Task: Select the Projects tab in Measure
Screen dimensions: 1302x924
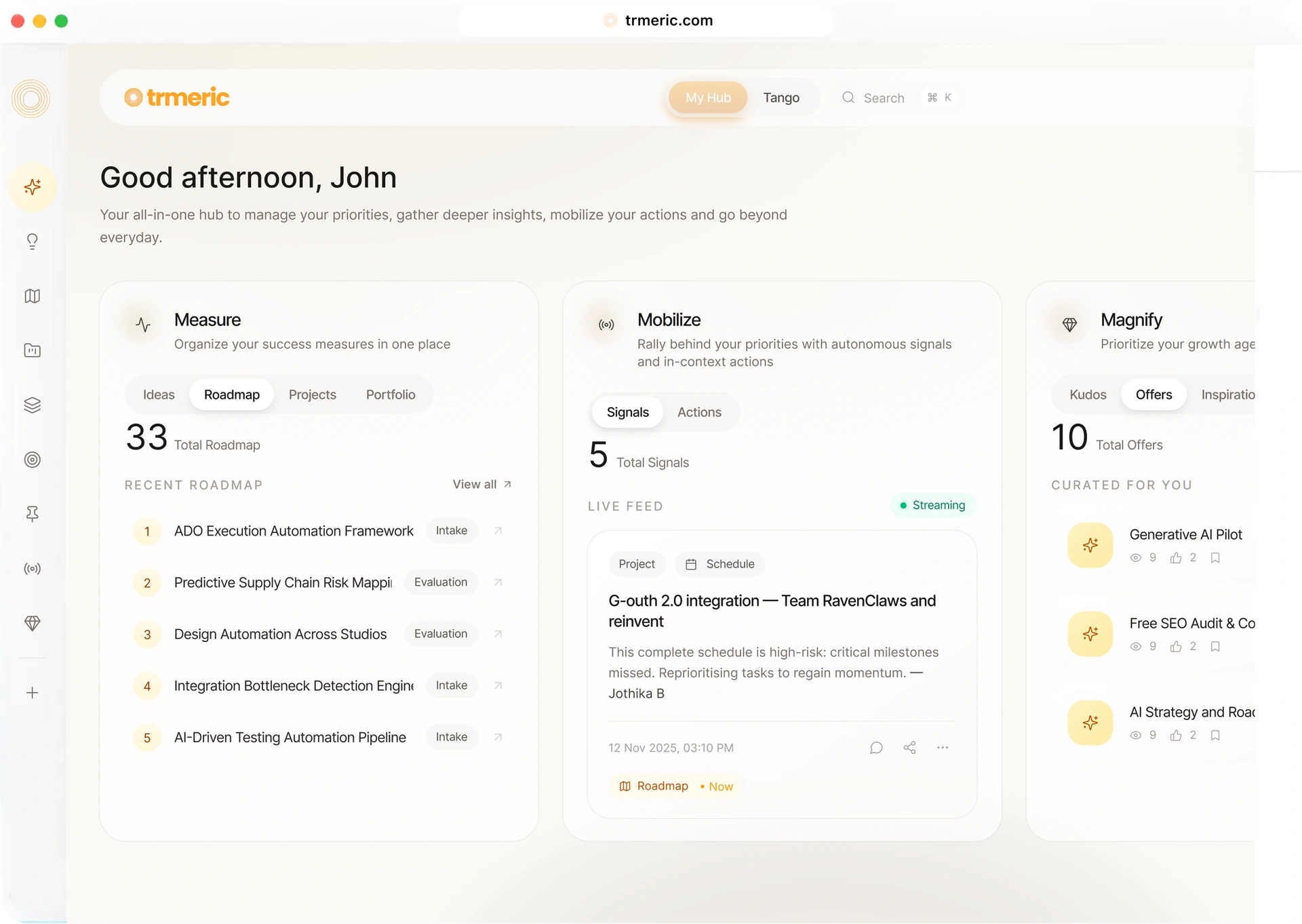Action: (x=313, y=395)
